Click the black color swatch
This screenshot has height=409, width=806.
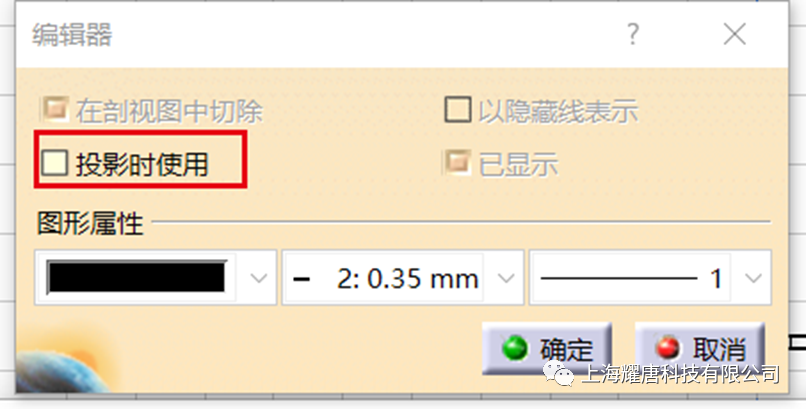tap(136, 277)
